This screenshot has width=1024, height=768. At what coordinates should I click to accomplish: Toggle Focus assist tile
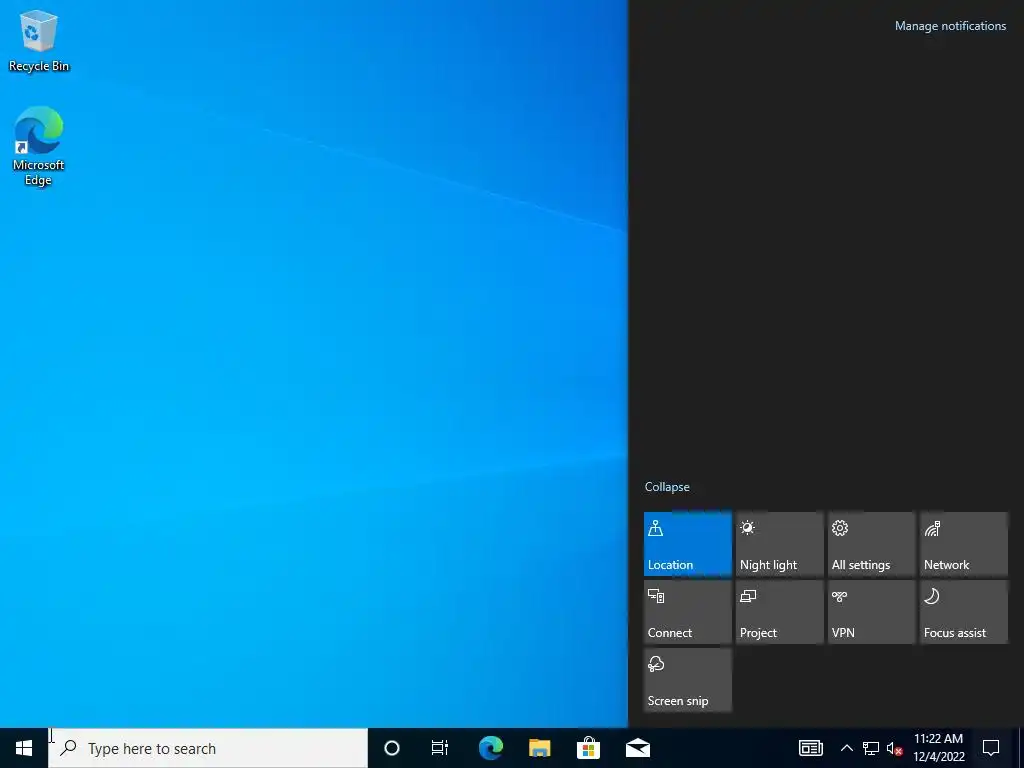click(964, 612)
